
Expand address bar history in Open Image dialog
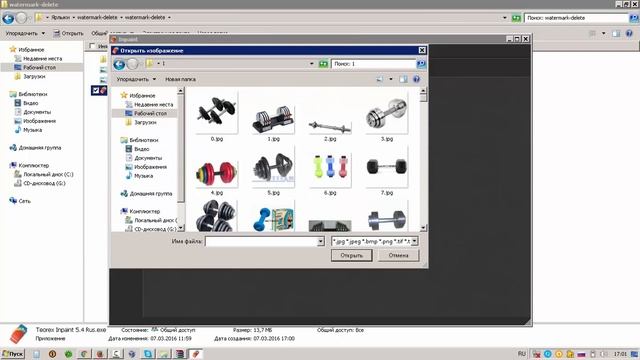click(x=311, y=64)
